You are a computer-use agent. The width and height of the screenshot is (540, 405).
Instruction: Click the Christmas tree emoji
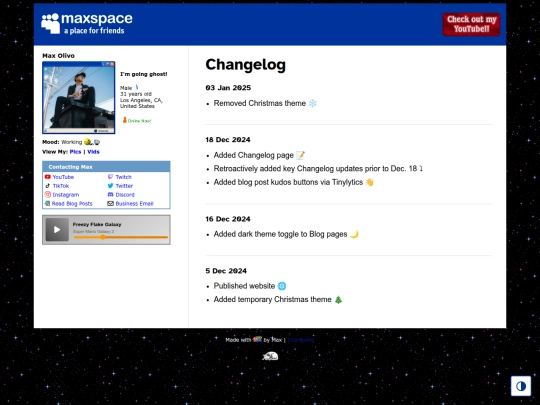click(339, 300)
